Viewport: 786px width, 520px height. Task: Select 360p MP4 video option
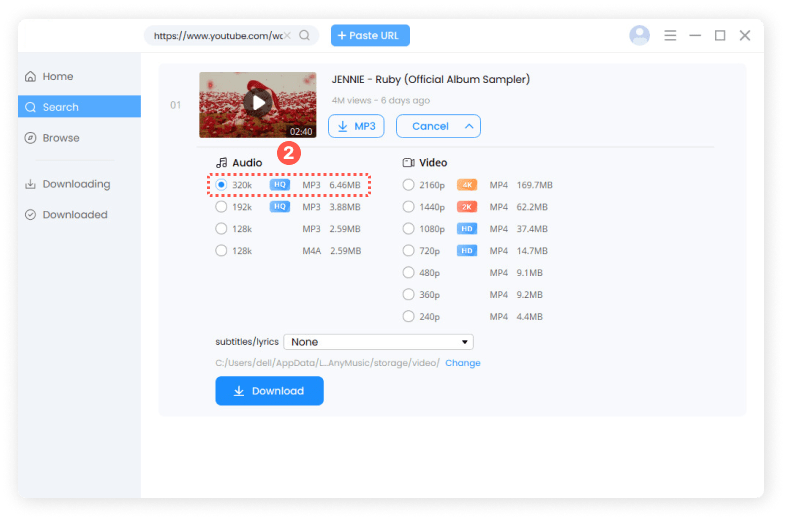tap(409, 294)
